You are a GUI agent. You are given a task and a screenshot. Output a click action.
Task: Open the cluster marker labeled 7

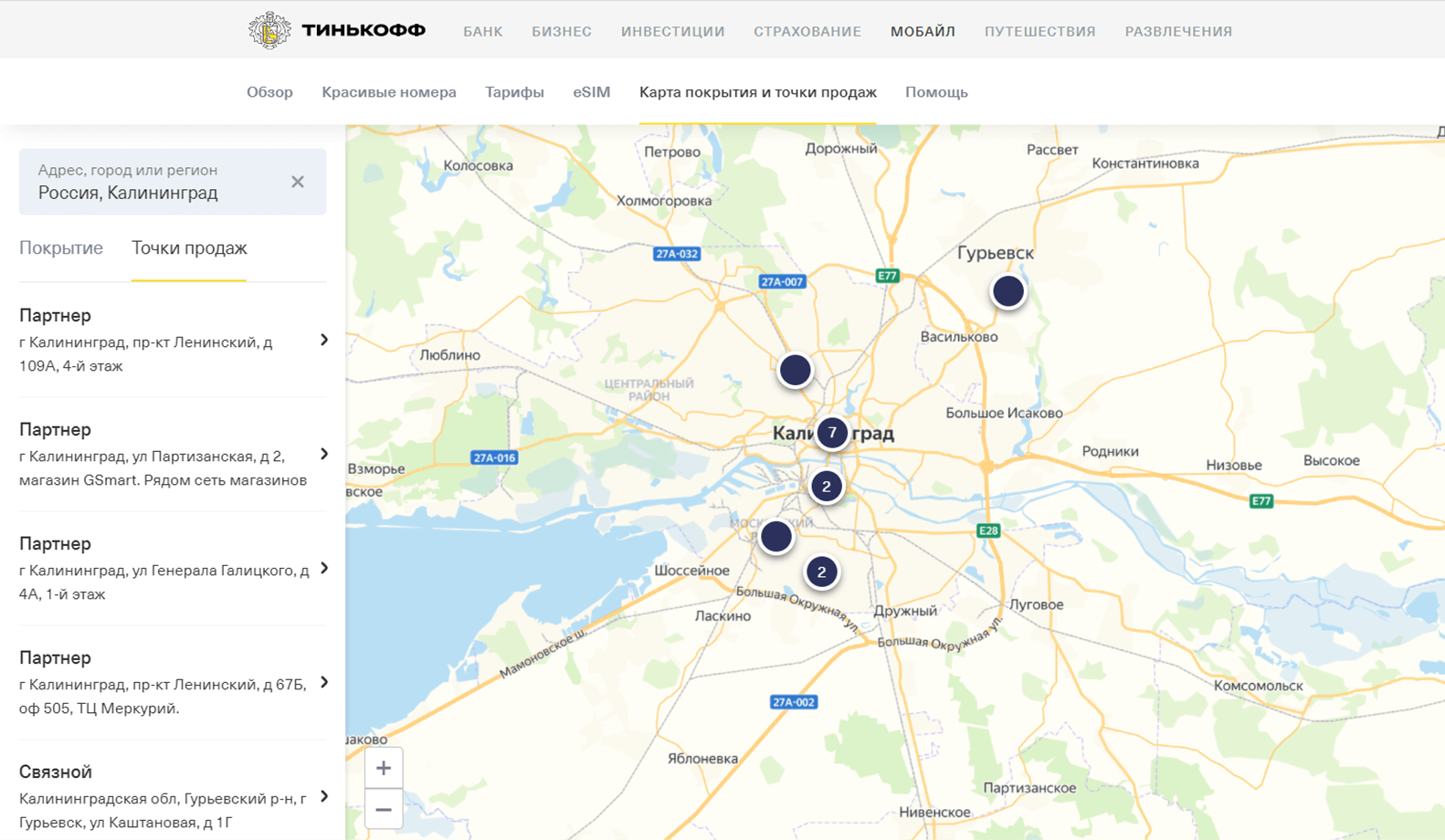tap(832, 433)
